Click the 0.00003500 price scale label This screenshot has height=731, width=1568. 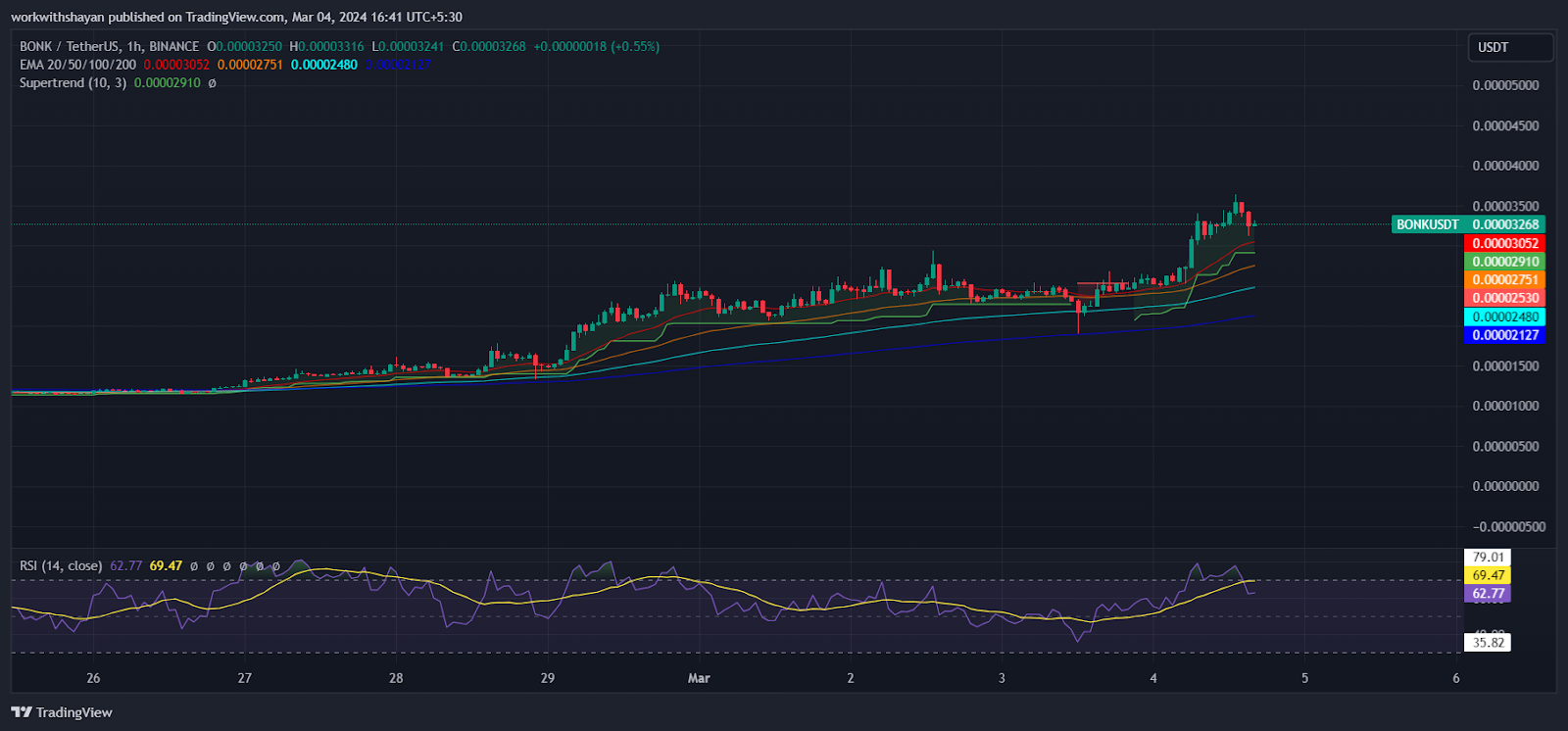(1505, 206)
